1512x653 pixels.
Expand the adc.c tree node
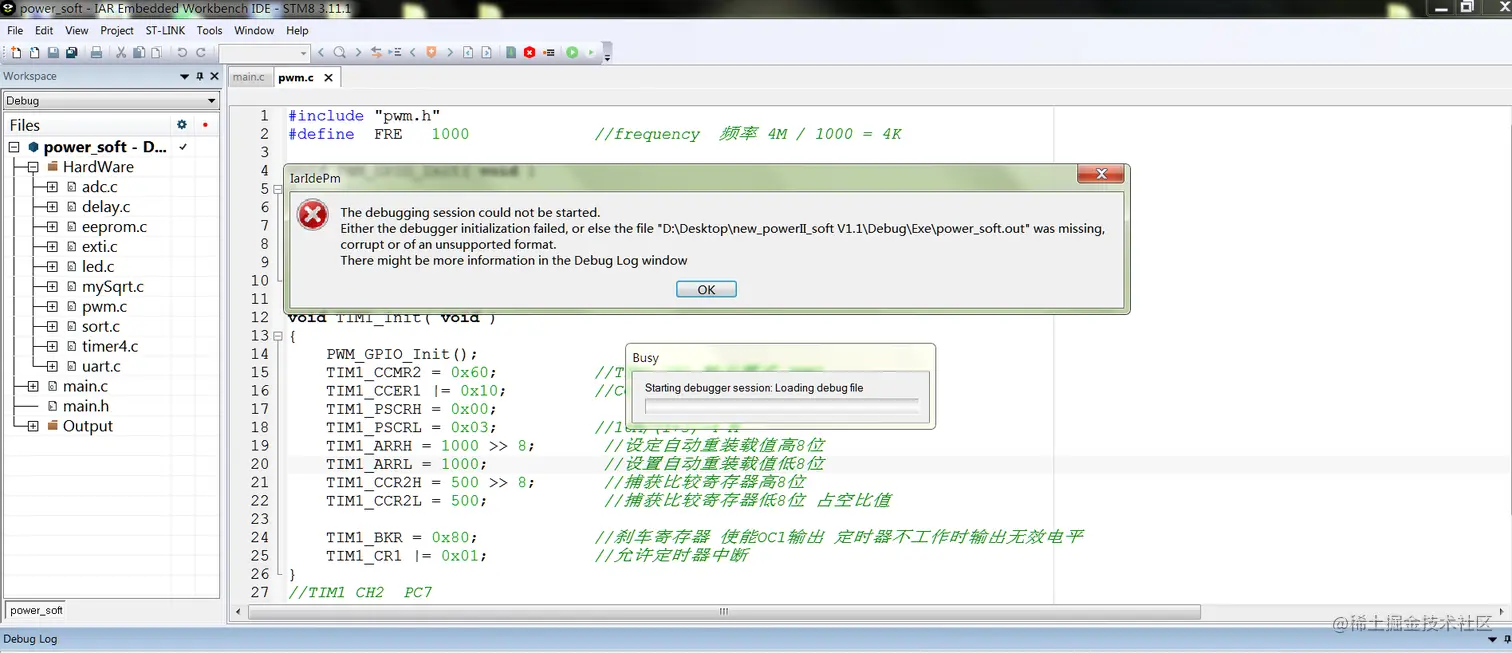(x=52, y=187)
